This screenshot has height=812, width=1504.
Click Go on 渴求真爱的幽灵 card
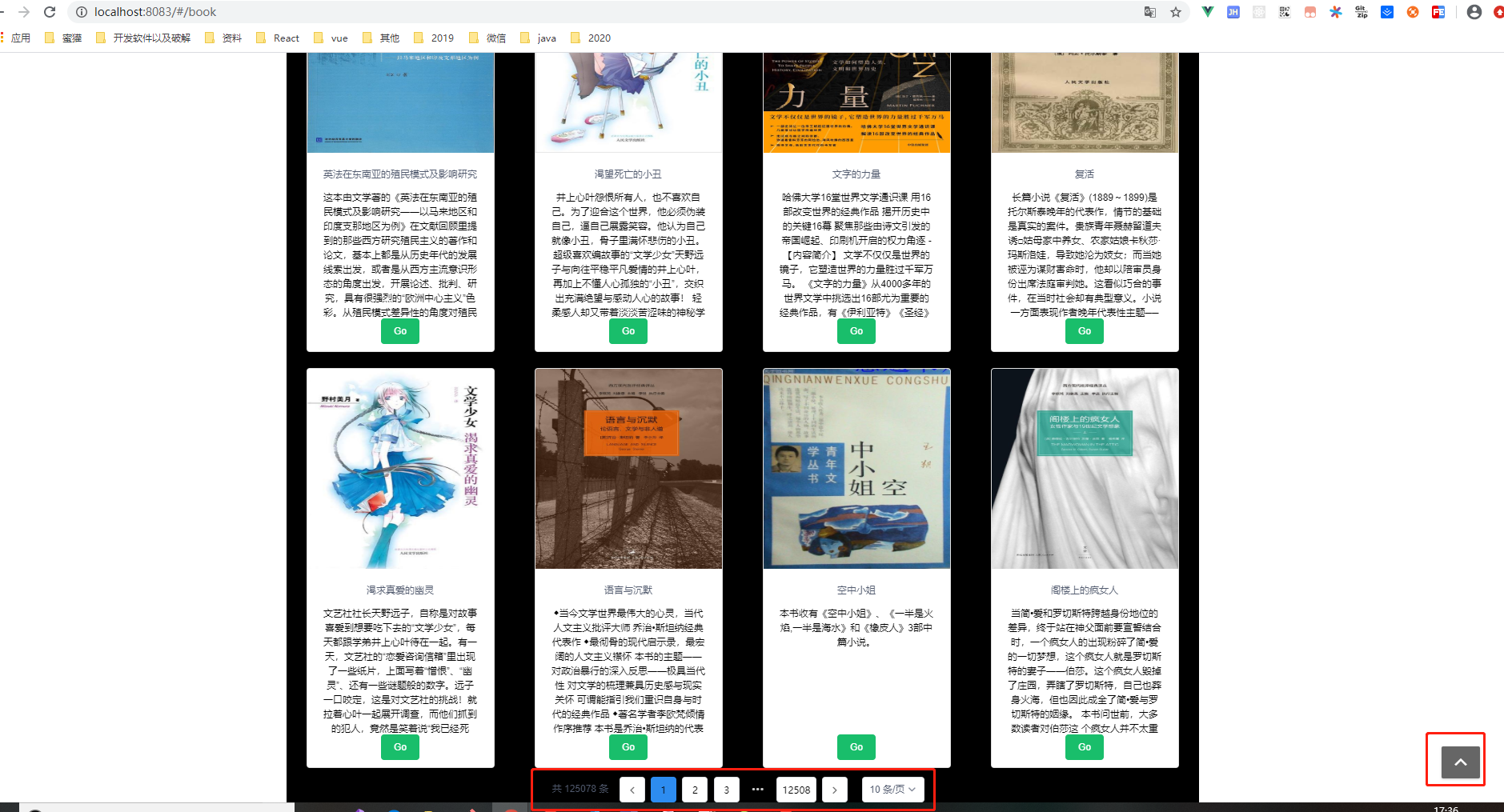point(400,747)
